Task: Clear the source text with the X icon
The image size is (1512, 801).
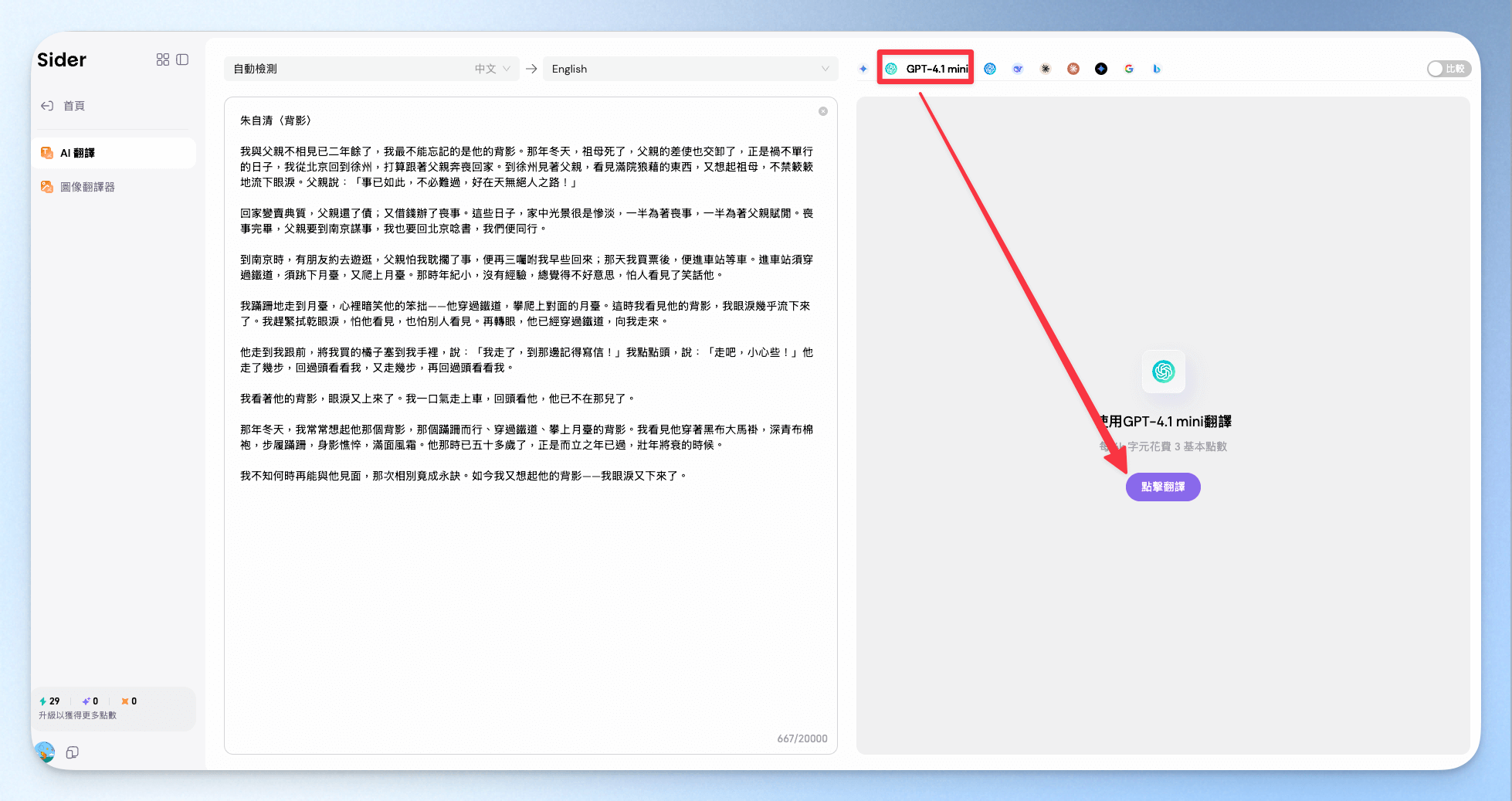Action: (823, 111)
